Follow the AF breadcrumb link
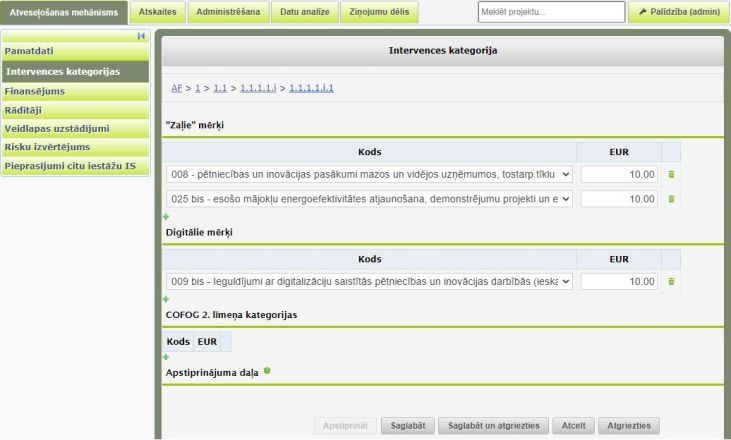This screenshot has width=731, height=440. 176,88
